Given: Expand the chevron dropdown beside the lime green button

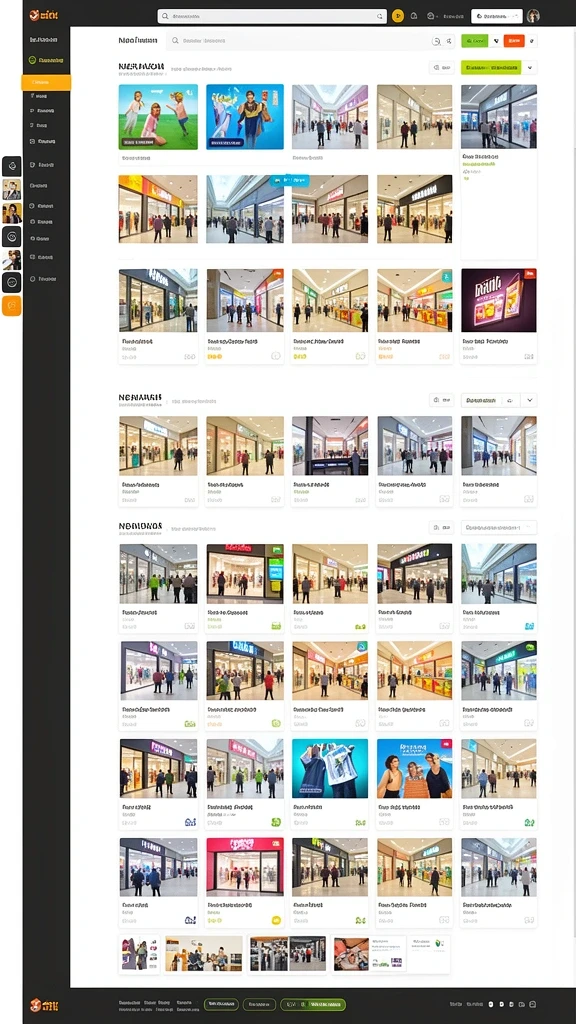Looking at the screenshot, I should (x=530, y=67).
